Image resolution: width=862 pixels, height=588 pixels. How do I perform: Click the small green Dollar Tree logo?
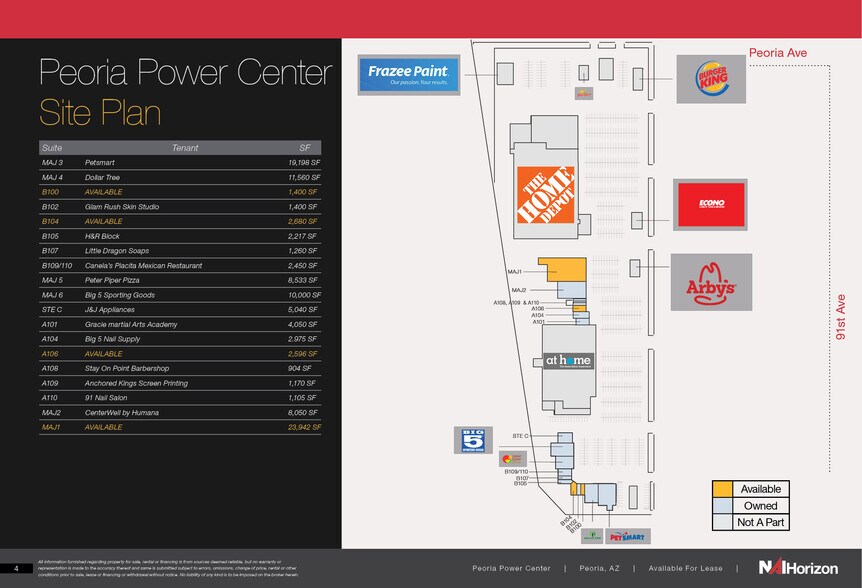(x=592, y=536)
